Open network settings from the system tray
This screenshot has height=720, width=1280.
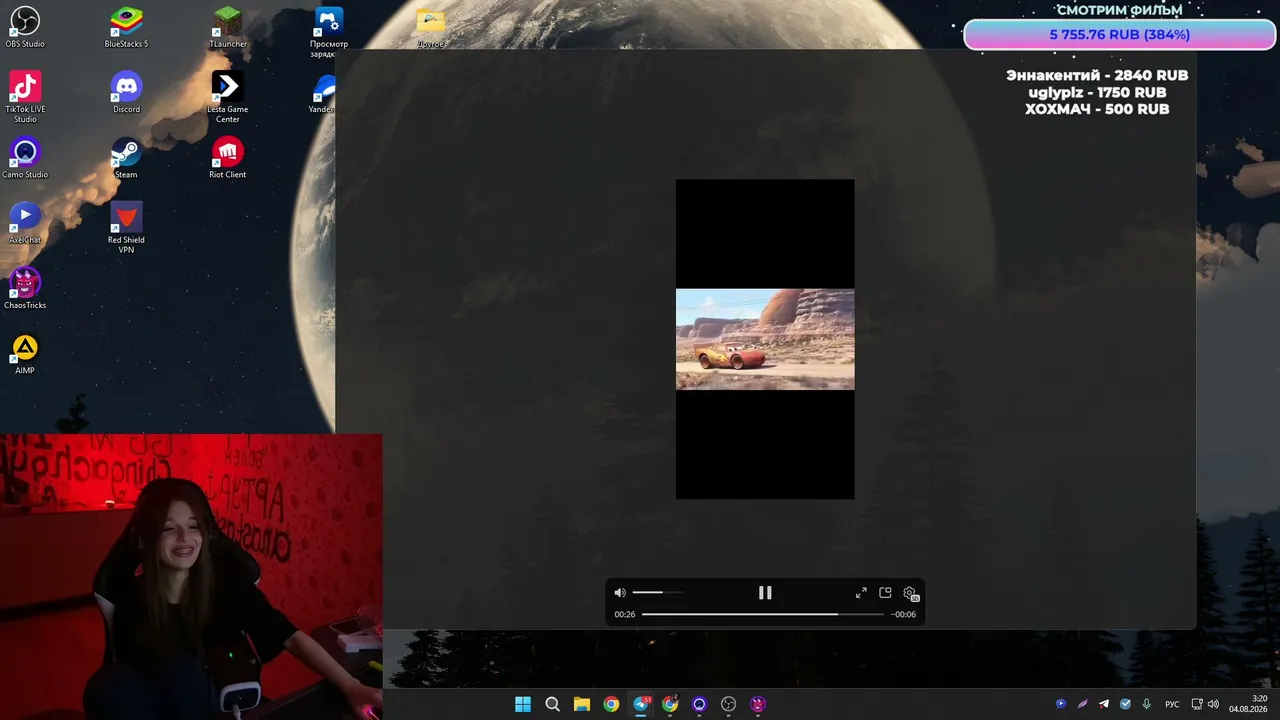[x=1197, y=704]
